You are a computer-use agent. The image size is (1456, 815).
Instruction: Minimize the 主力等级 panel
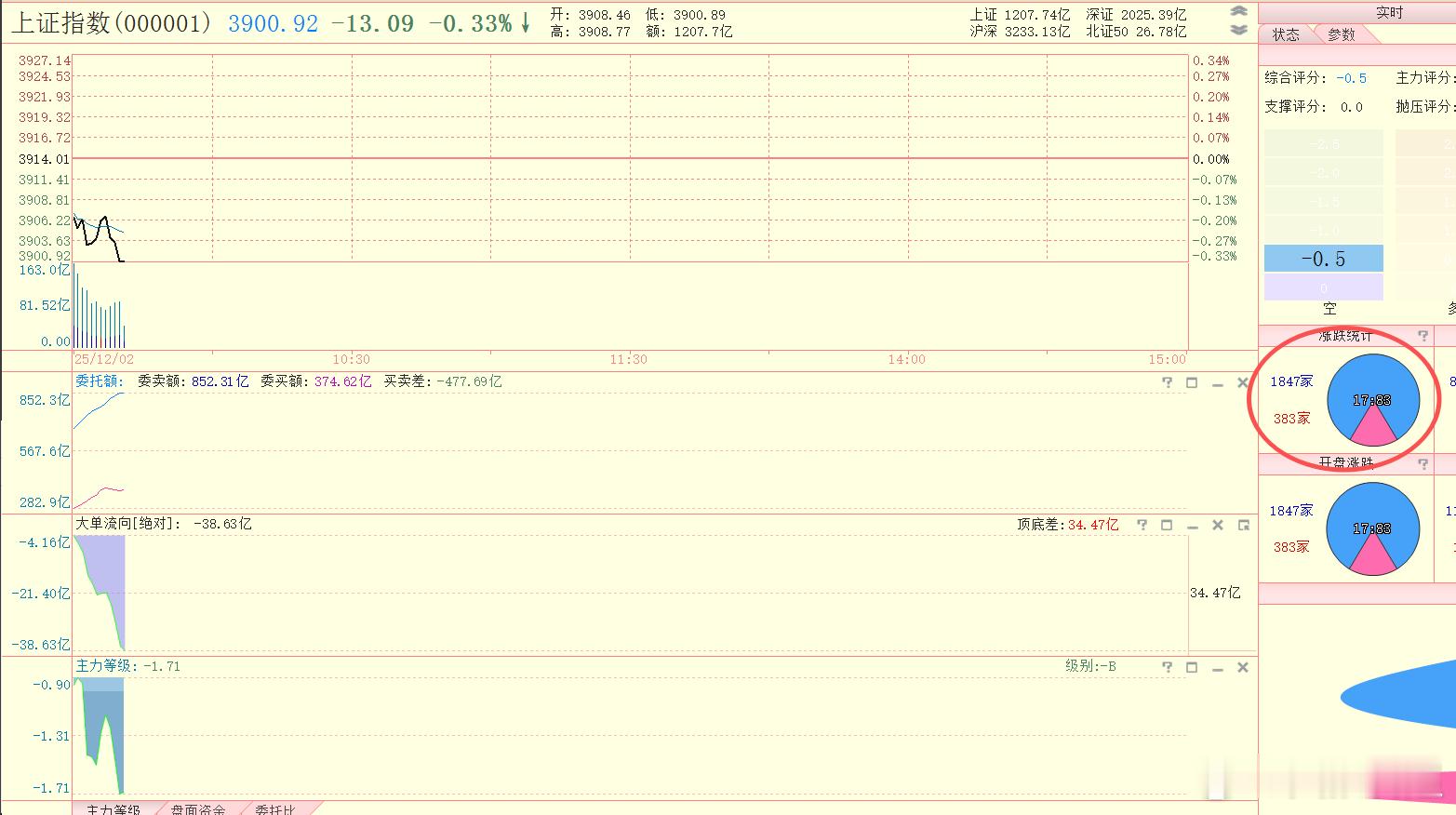(1218, 668)
